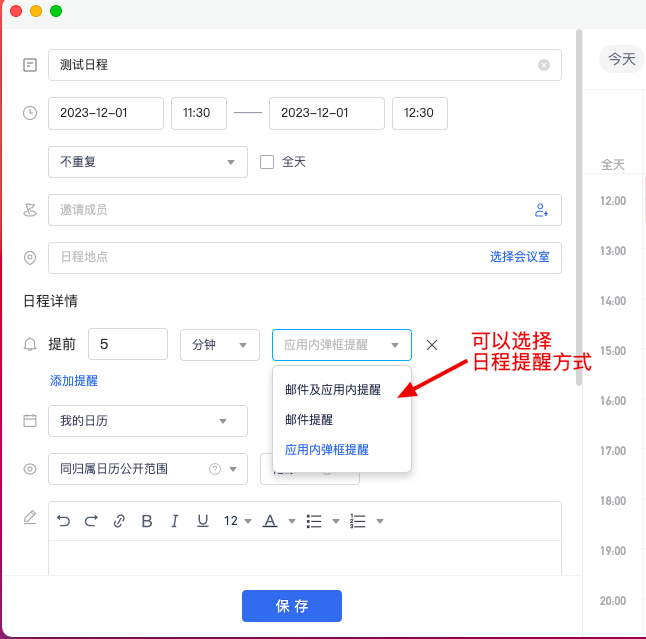
Task: Click the 保存 button
Action: coord(292,606)
